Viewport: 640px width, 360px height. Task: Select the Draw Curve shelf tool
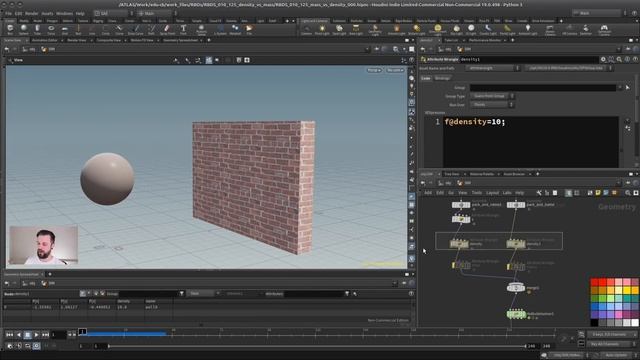[x=136, y=29]
